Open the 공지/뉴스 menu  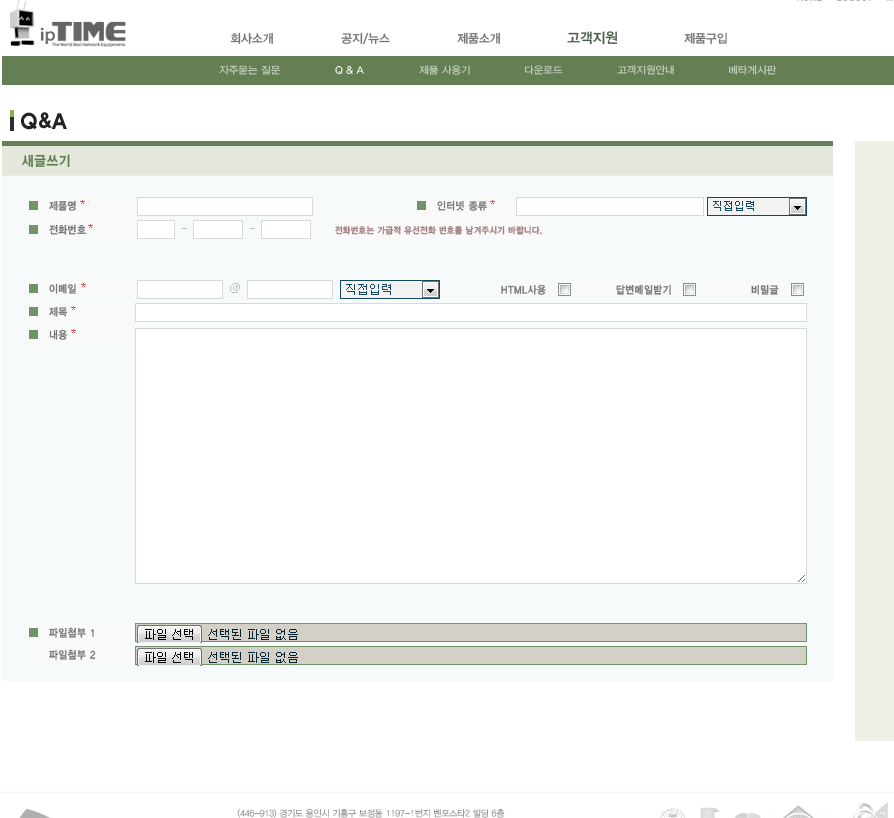365,38
